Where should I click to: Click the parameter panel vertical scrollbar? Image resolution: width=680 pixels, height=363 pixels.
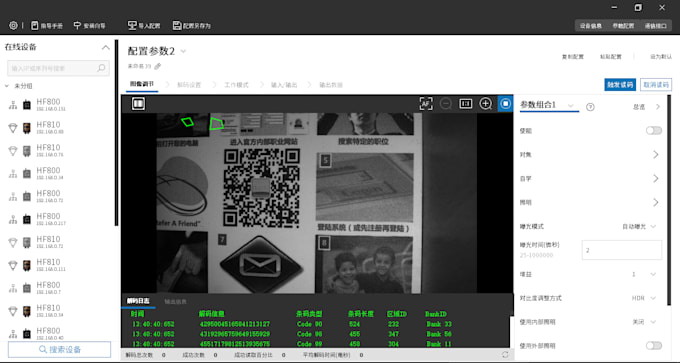669,199
